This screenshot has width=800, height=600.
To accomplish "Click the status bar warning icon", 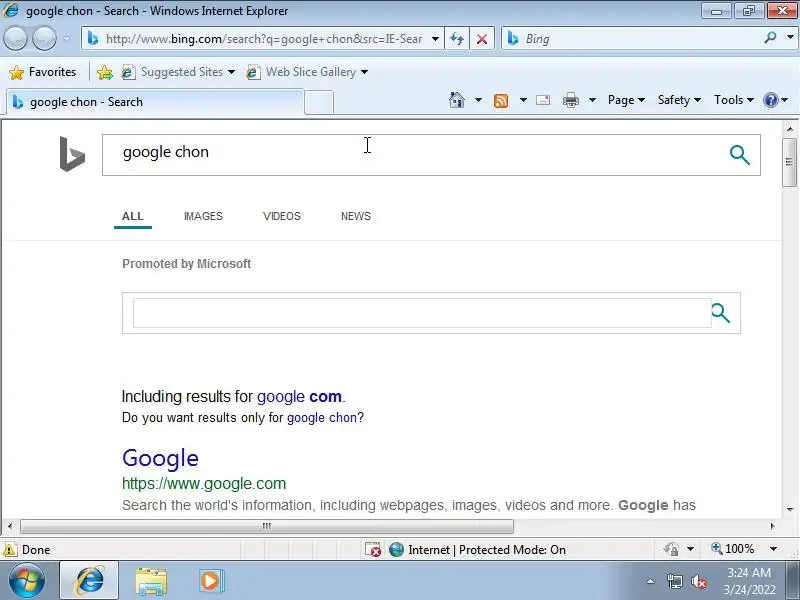I will click(x=10, y=549).
